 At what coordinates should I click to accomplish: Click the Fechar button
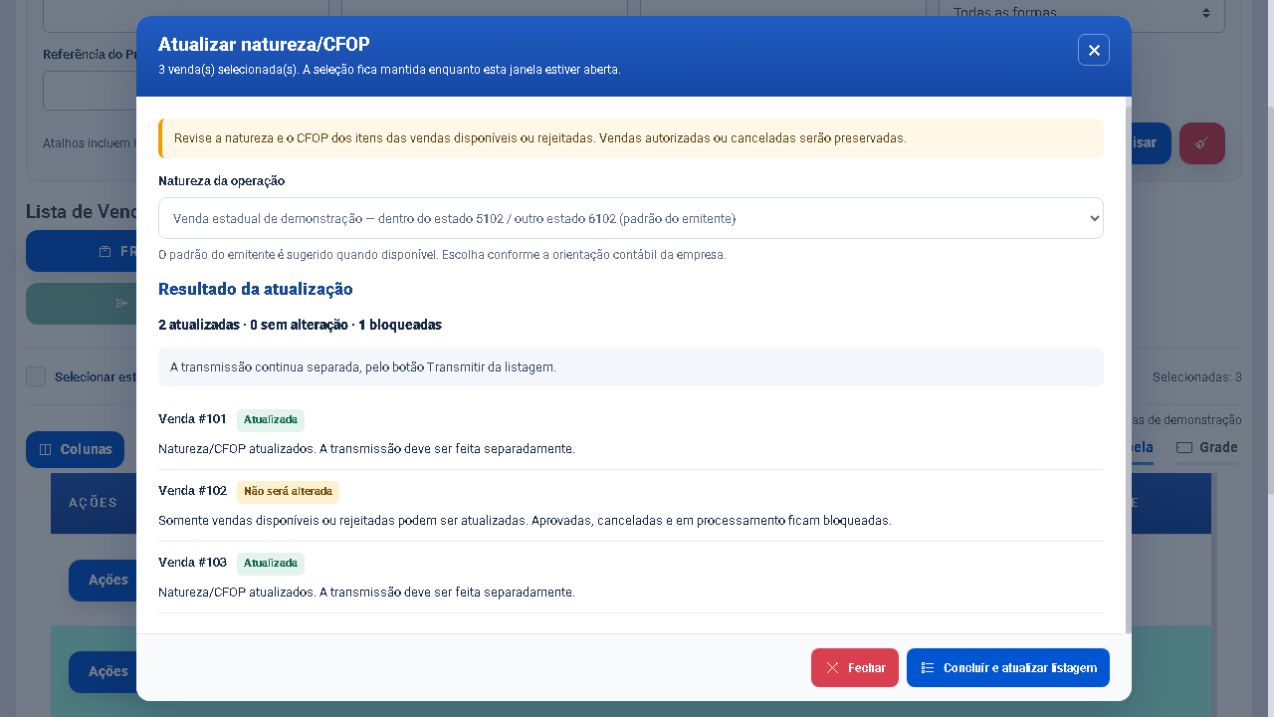pyautogui.click(x=854, y=668)
